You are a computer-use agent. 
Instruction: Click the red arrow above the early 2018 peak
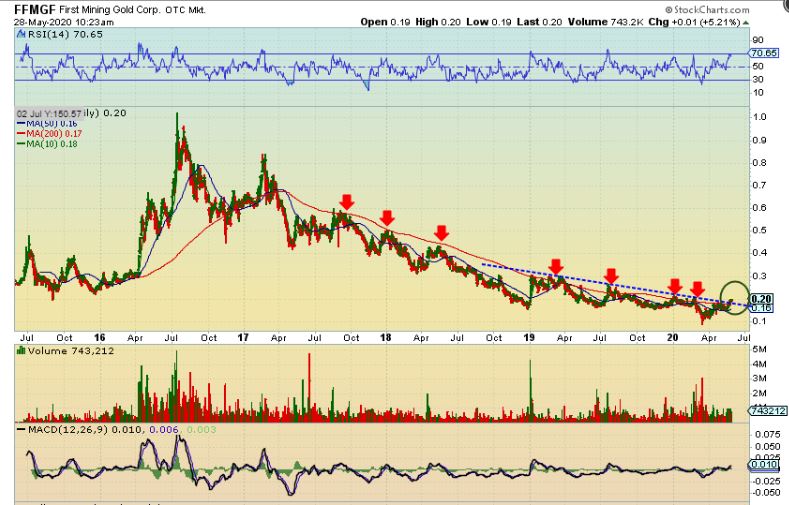tap(386, 218)
